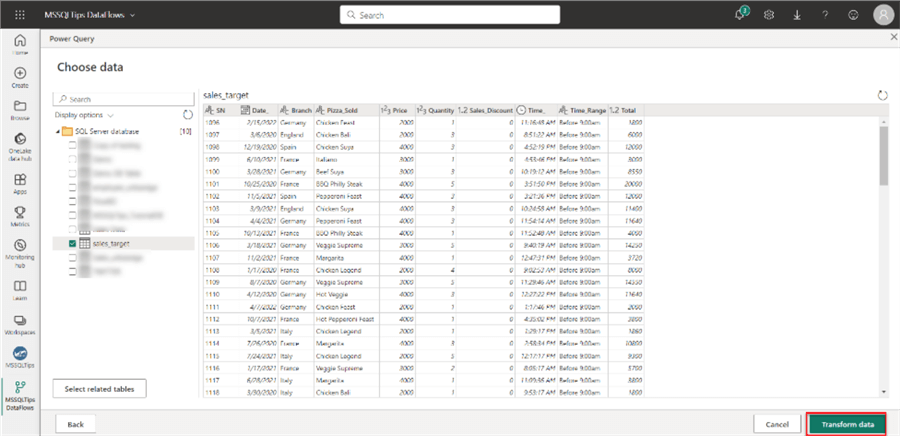
Task: Select the Pizza_Sold column header
Action: (x=346, y=110)
